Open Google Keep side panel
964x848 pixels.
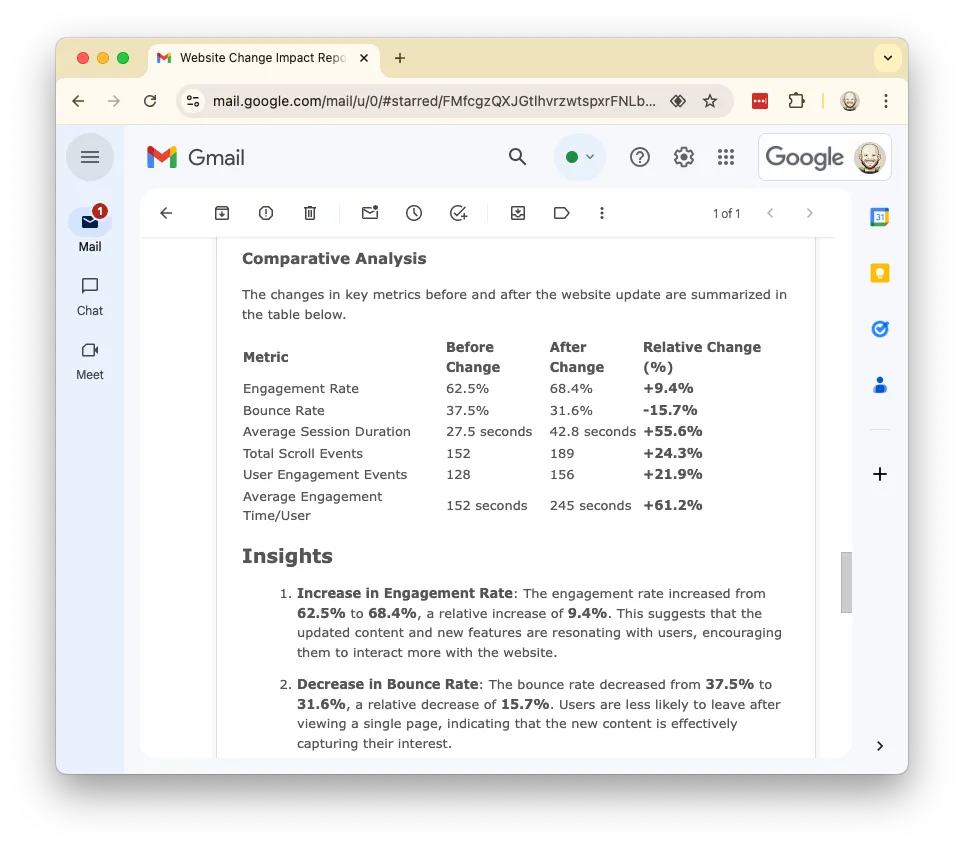879,273
